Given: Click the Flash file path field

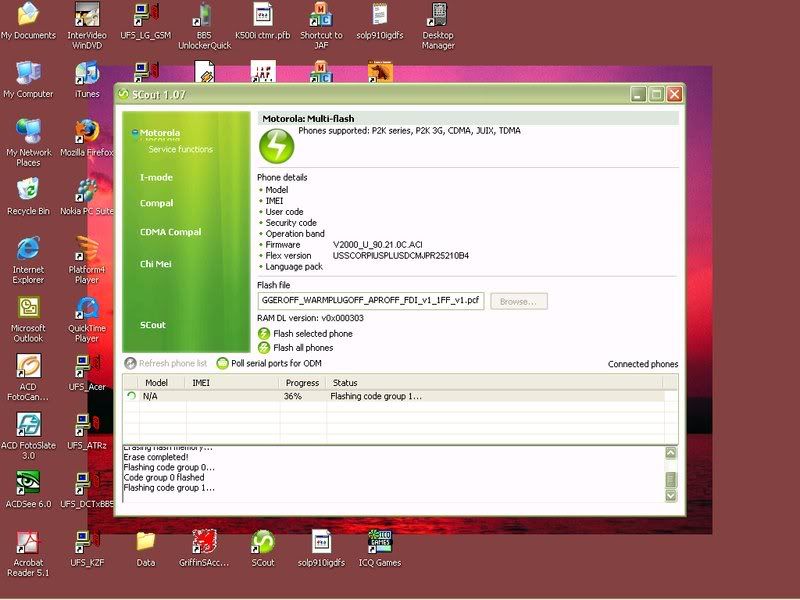Looking at the screenshot, I should [x=371, y=301].
